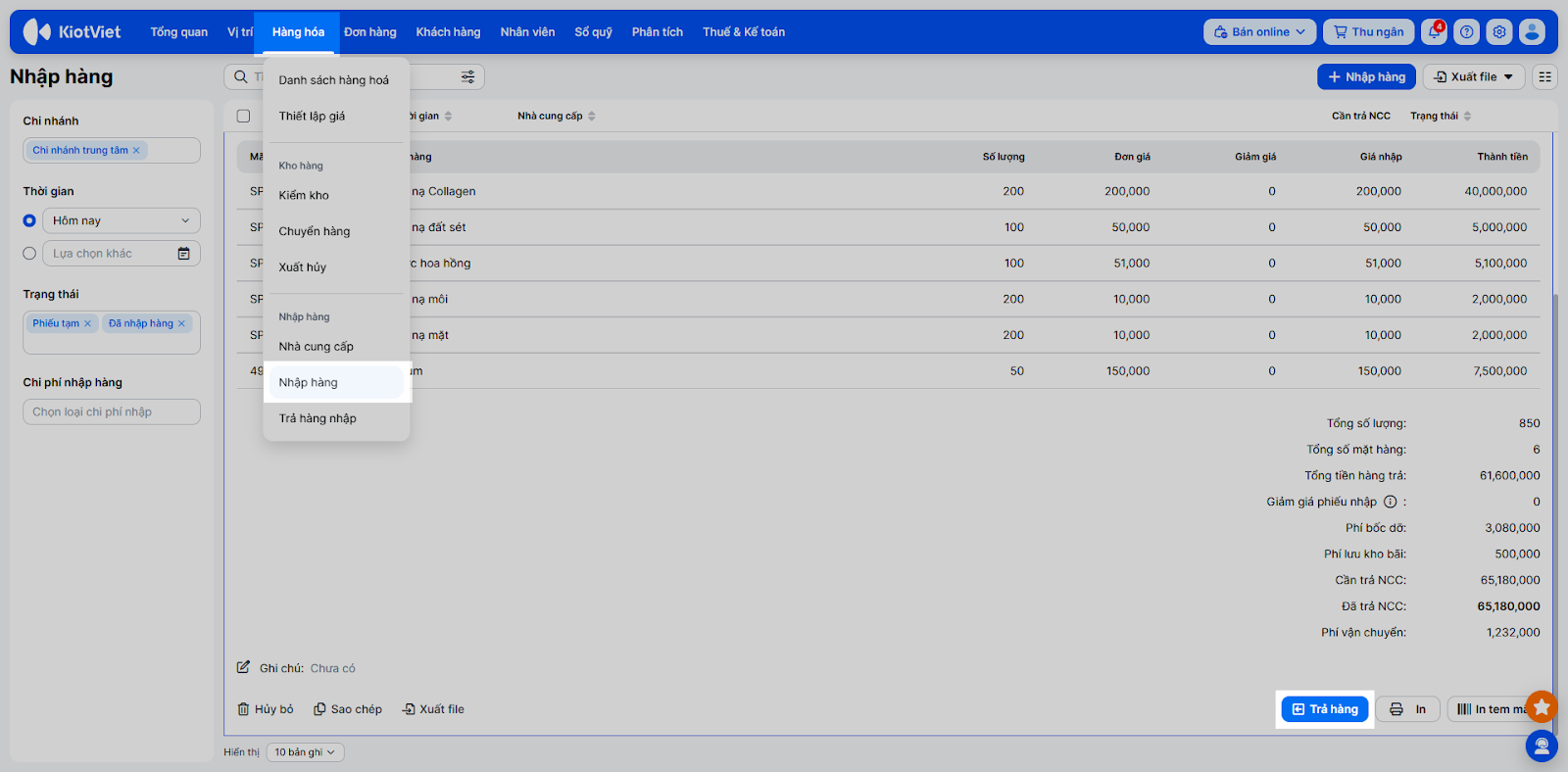Select the Lựa chọn khác radio button
The image size is (1568, 772).
[x=29, y=253]
